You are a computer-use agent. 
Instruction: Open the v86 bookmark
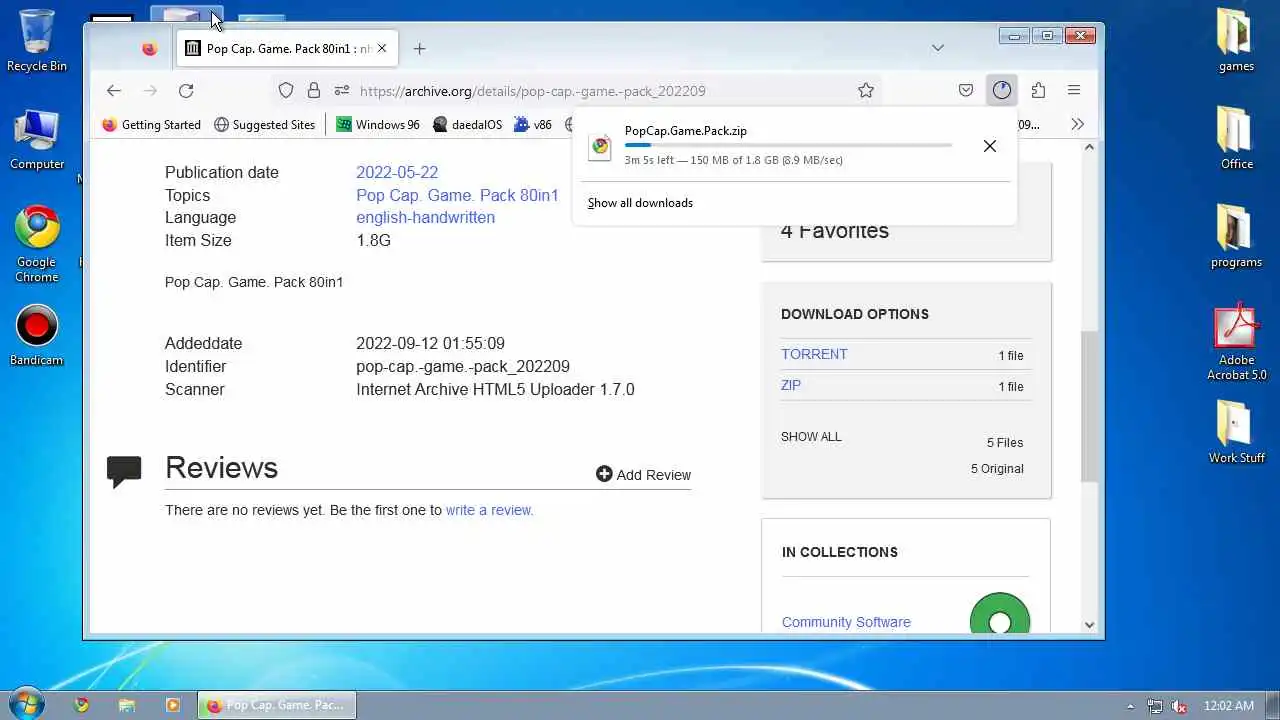point(533,125)
